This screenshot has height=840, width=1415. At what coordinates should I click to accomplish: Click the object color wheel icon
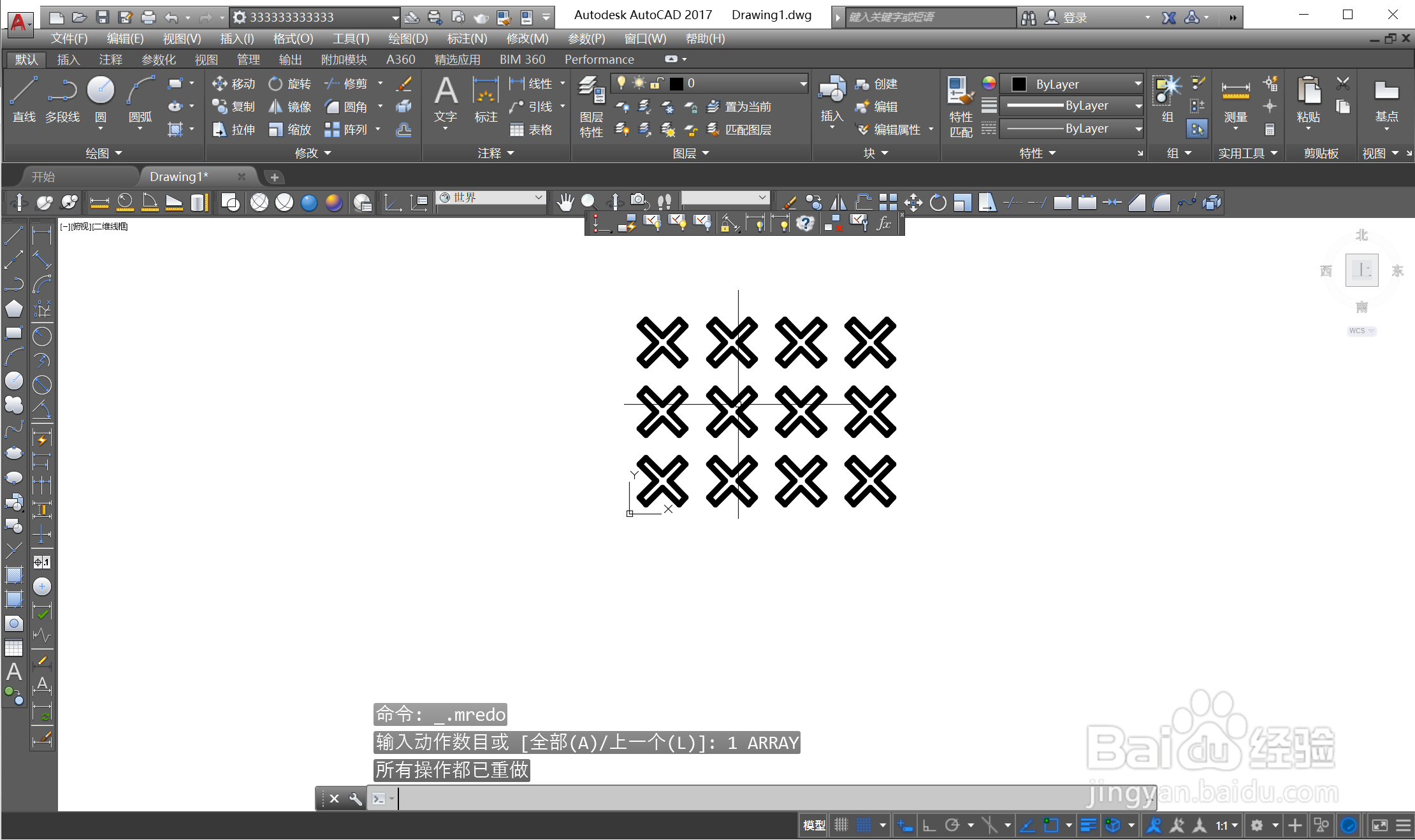coord(989,83)
